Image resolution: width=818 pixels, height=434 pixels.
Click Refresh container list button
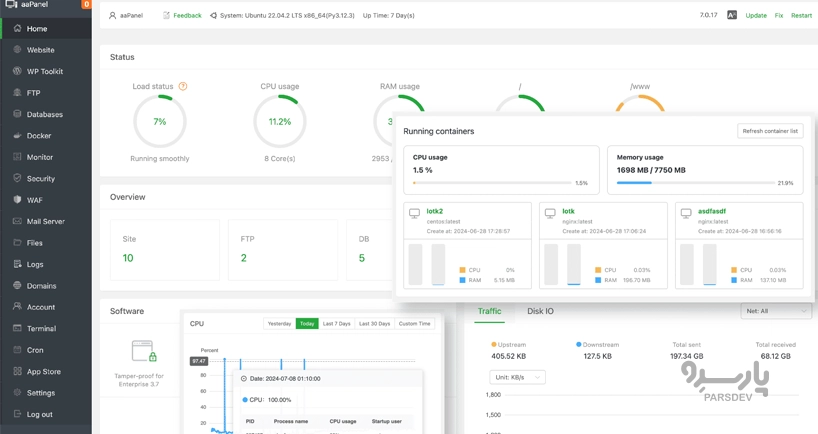(x=770, y=131)
